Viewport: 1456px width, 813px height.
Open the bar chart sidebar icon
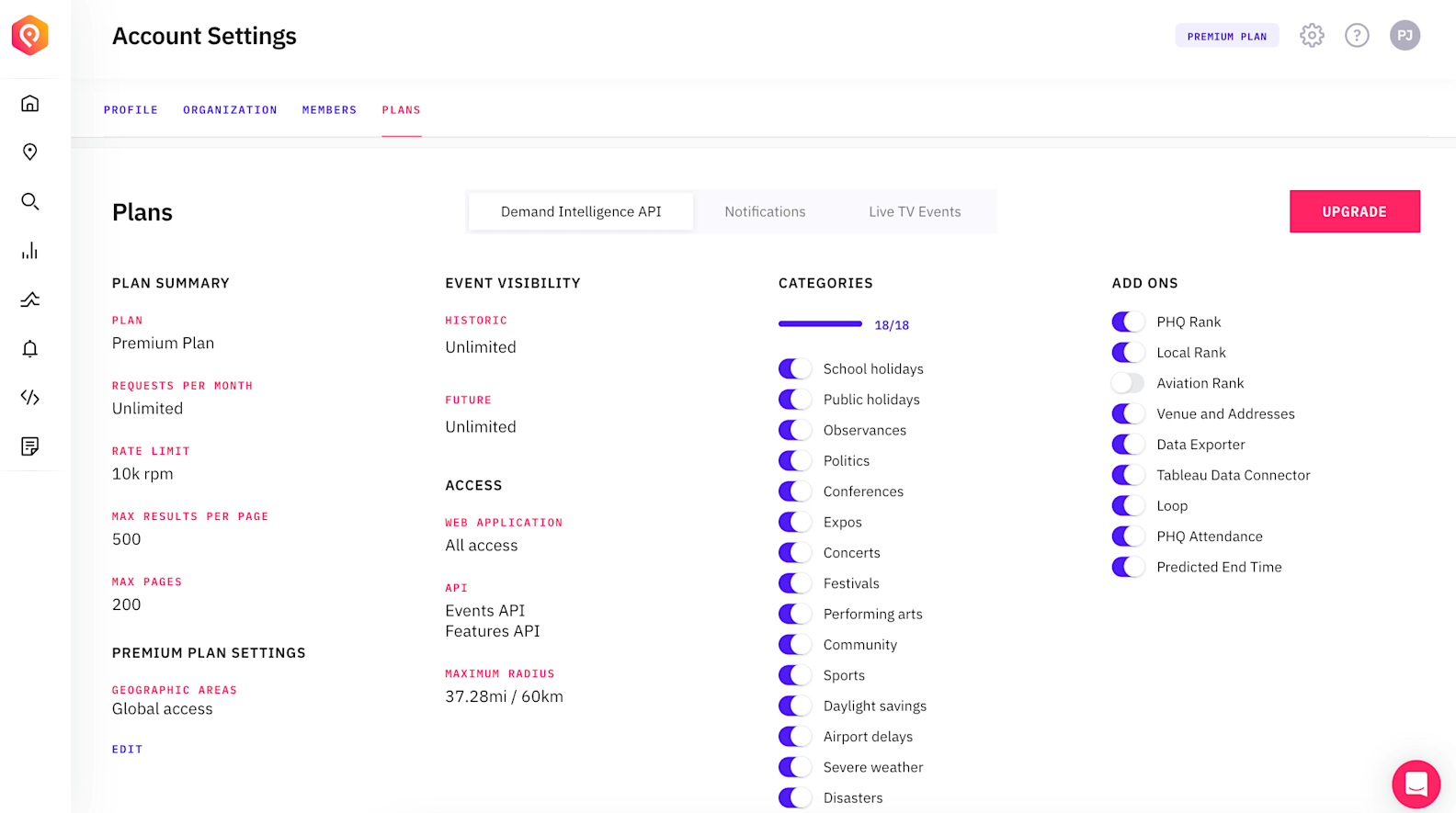point(30,251)
